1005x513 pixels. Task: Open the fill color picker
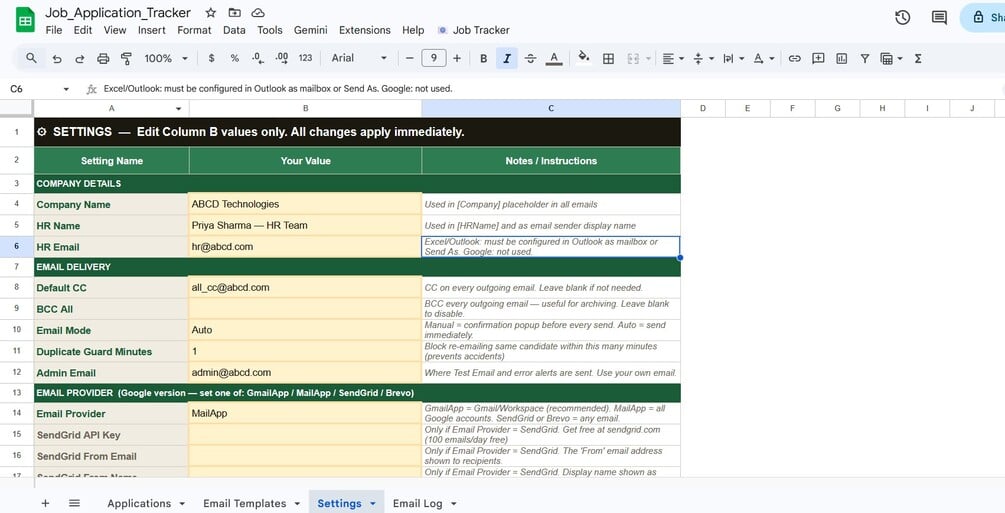583,58
